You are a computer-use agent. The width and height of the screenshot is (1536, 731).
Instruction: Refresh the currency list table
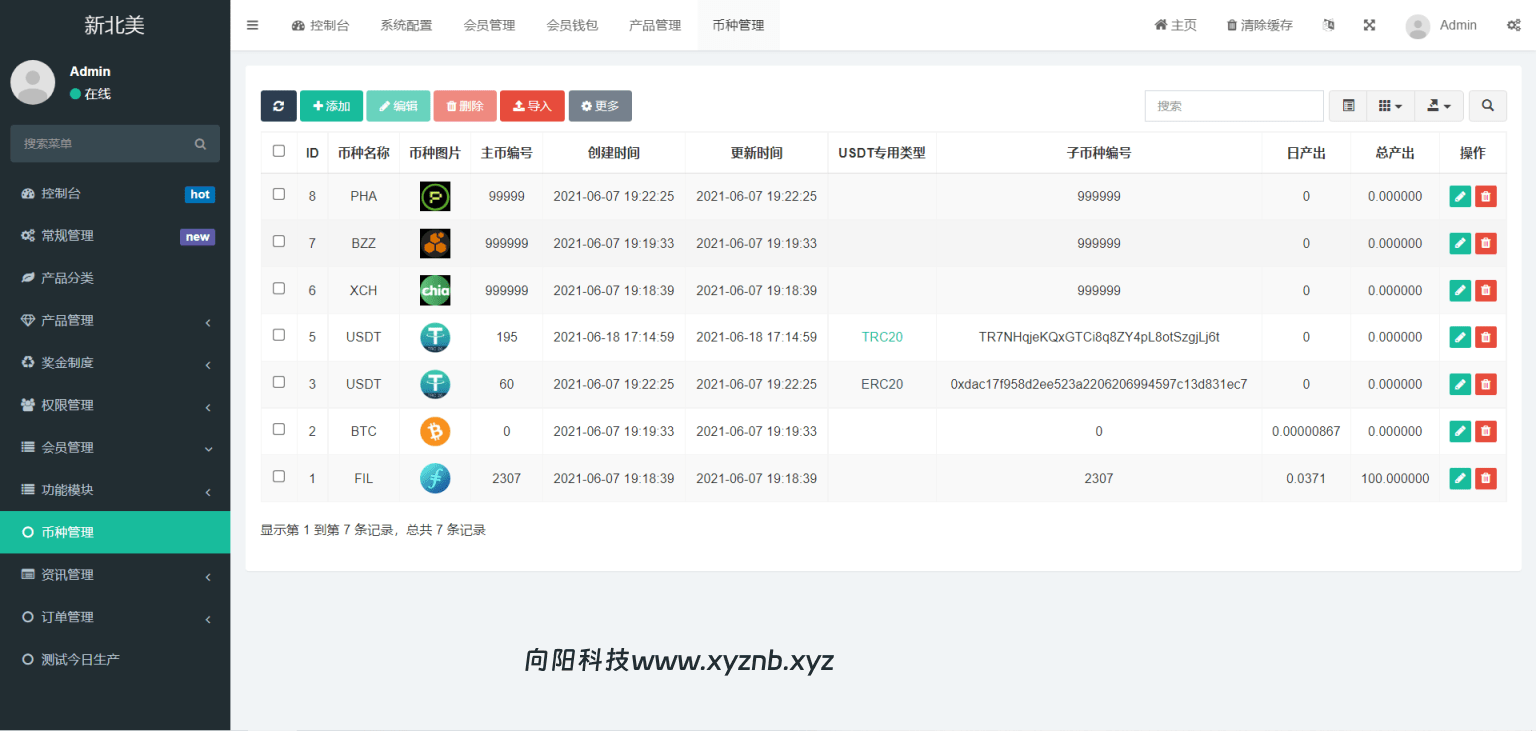pyautogui.click(x=278, y=105)
